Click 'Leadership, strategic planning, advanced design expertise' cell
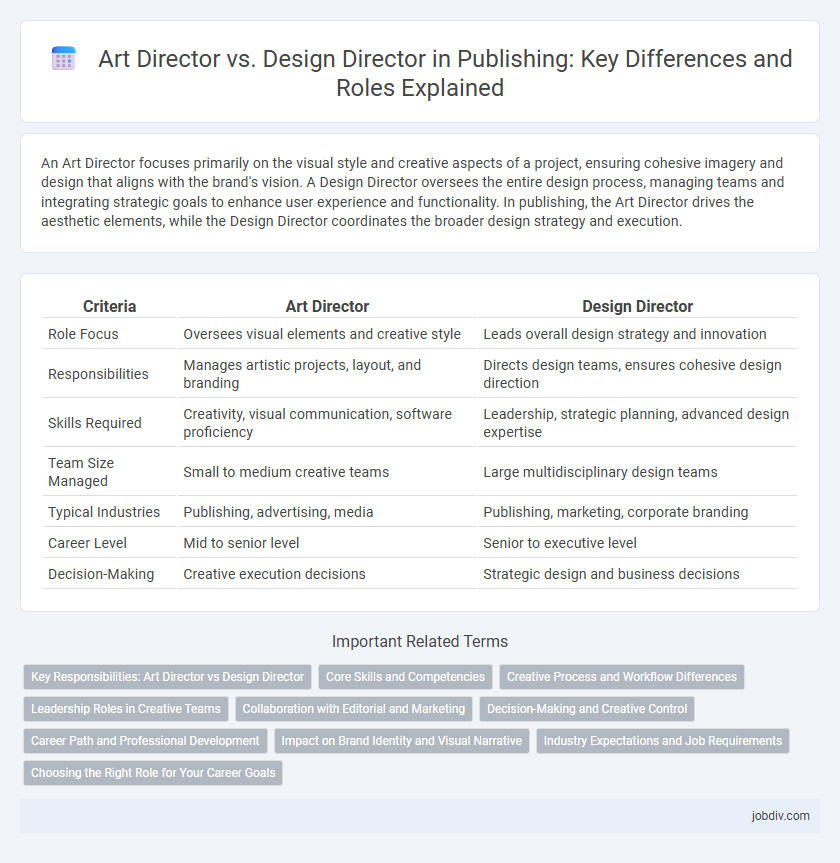 pyautogui.click(x=636, y=423)
